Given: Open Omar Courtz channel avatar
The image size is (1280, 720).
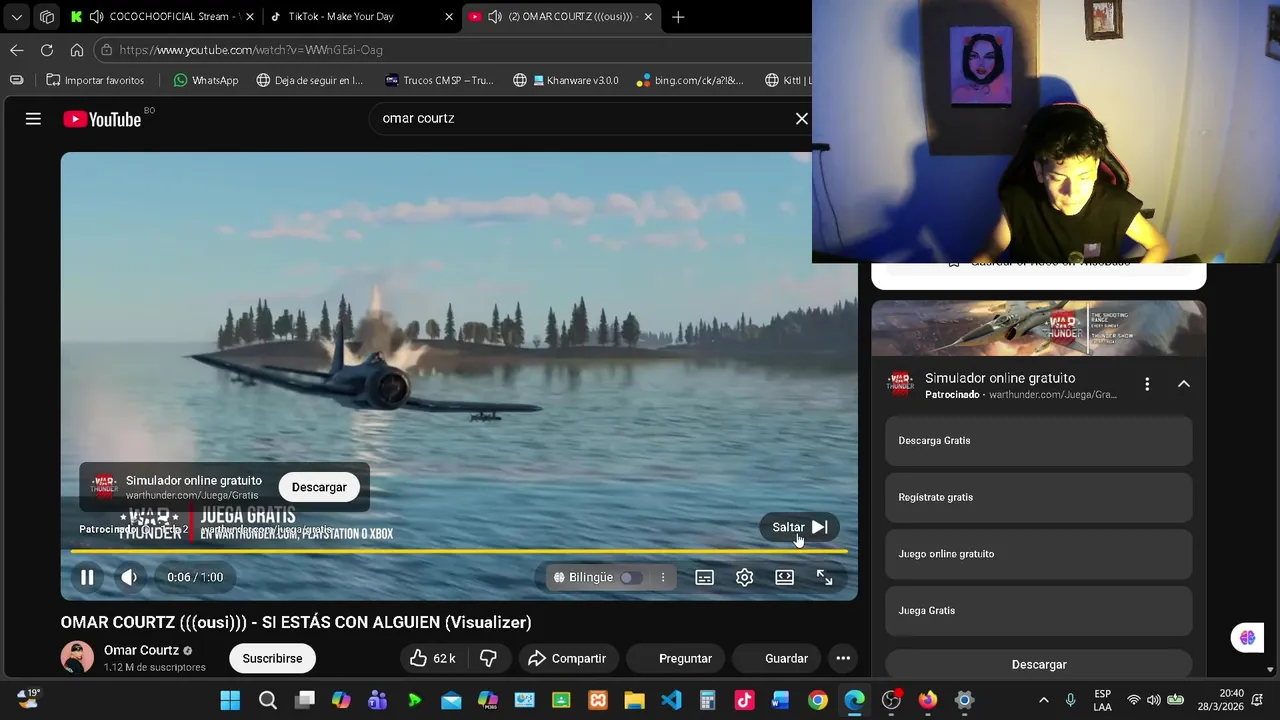Looking at the screenshot, I should 77,657.
